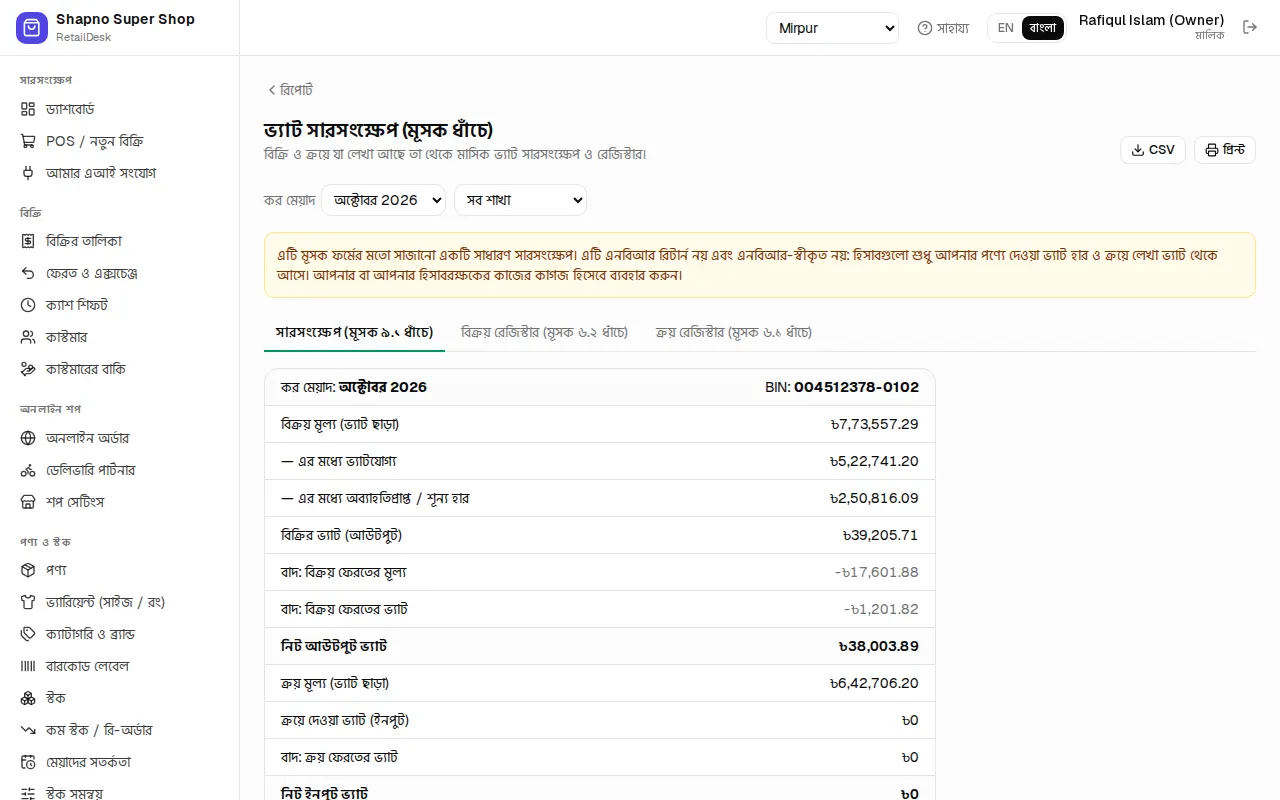Click the cart icon for POS / নতুন বিক্রি

point(28,141)
